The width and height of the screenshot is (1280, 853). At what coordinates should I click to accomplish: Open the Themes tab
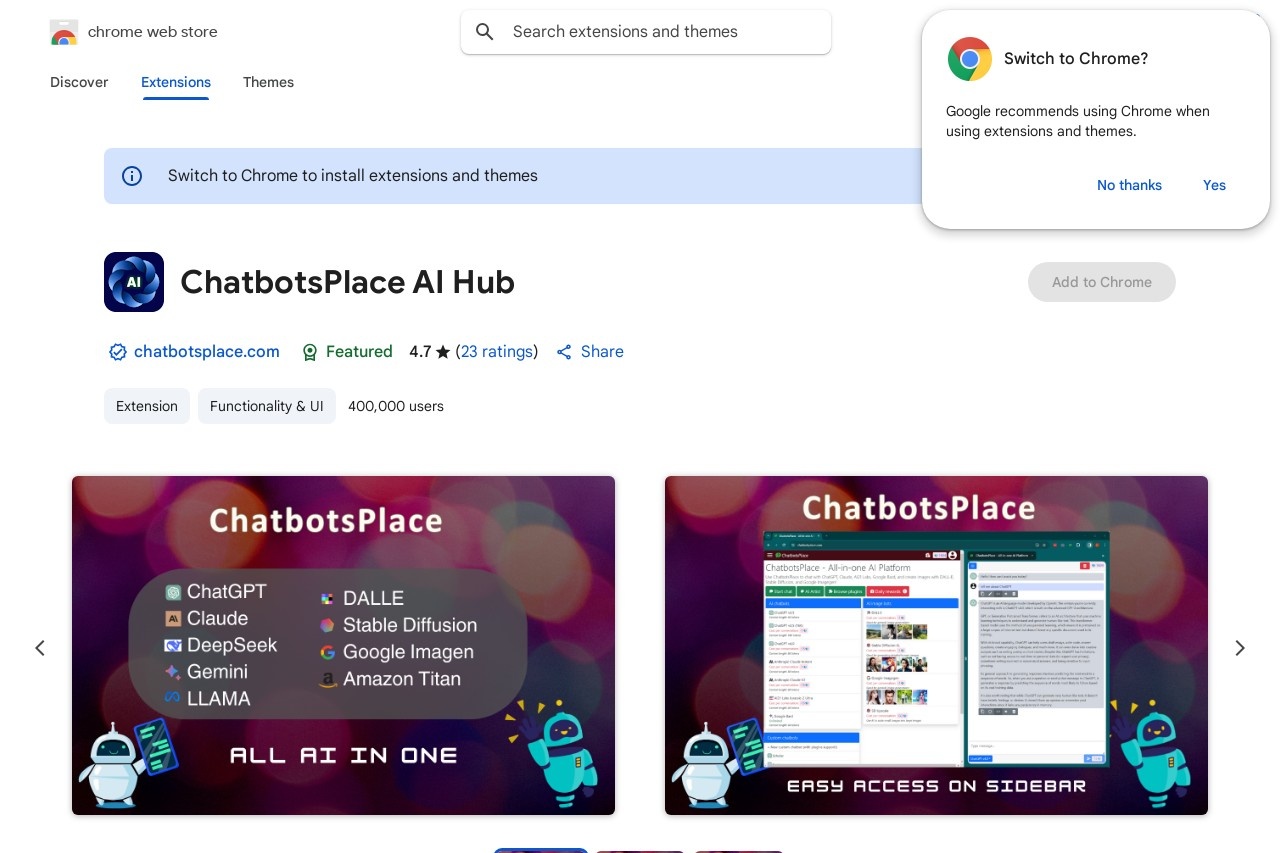click(268, 82)
